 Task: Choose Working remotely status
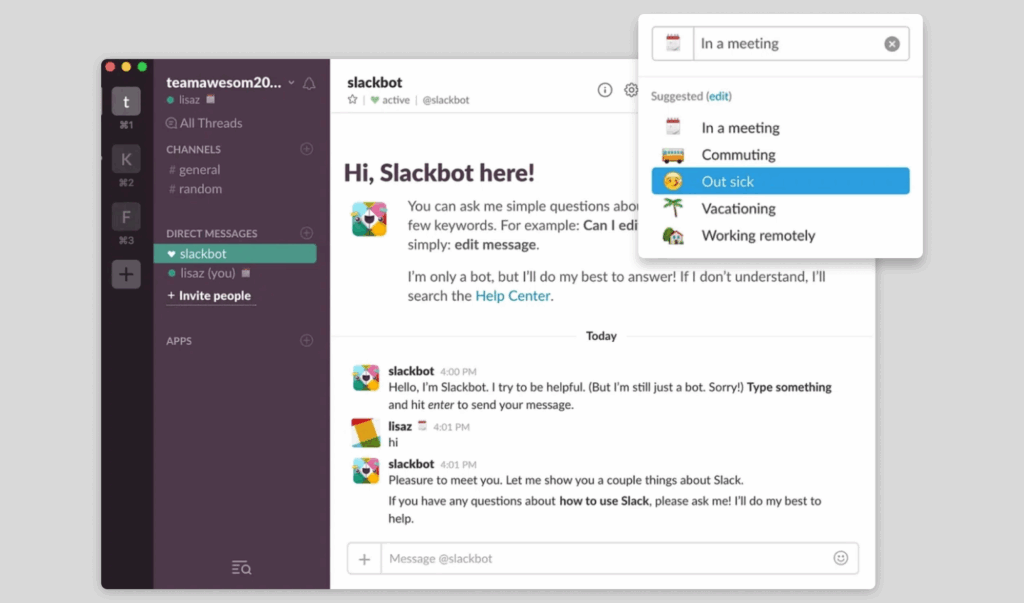pos(757,236)
